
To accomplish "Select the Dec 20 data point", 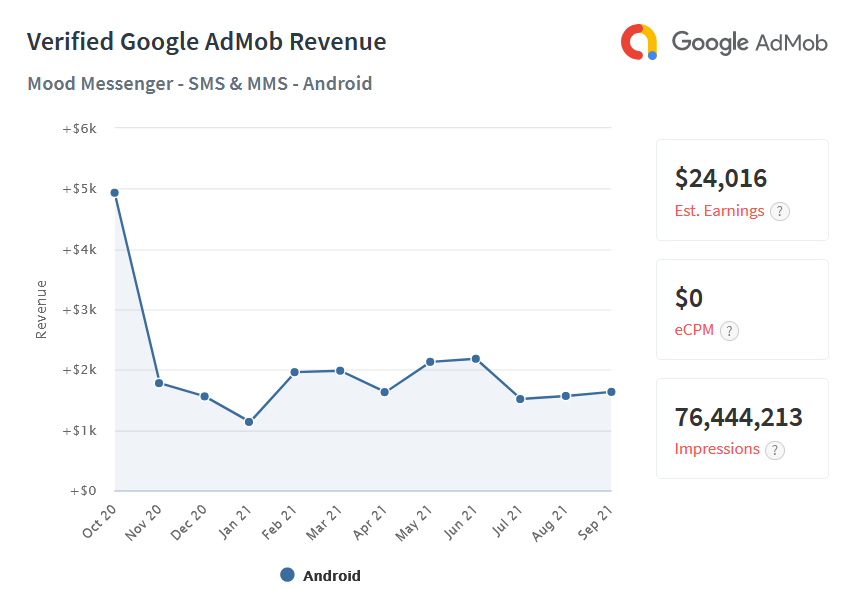I will tap(204, 396).
